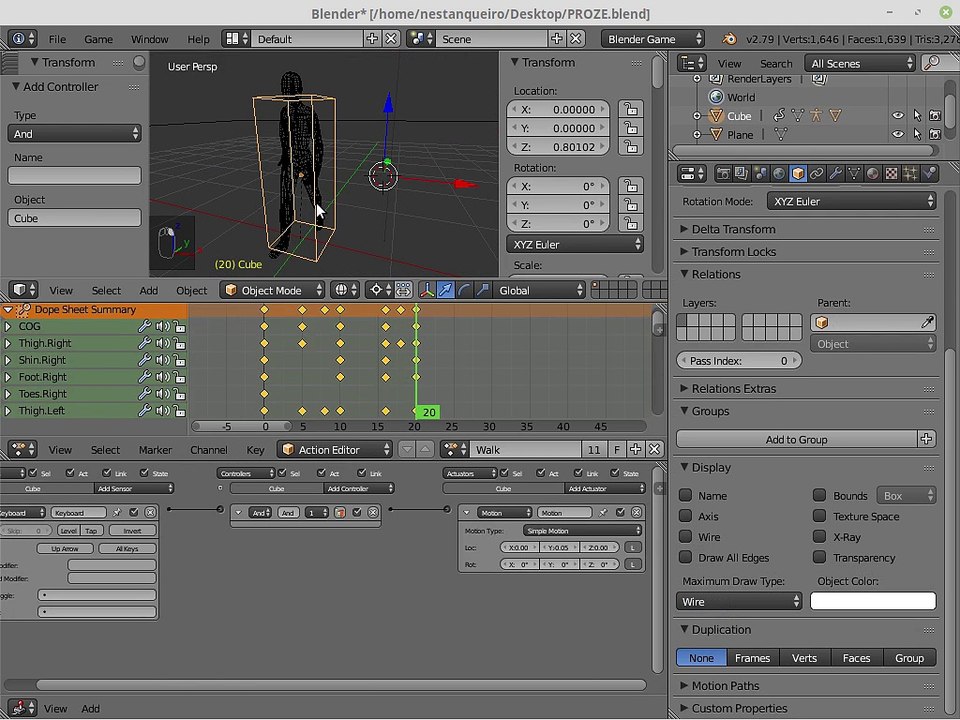Click the translate manipulator arrow icon
The image size is (960, 720).
[x=446, y=290]
